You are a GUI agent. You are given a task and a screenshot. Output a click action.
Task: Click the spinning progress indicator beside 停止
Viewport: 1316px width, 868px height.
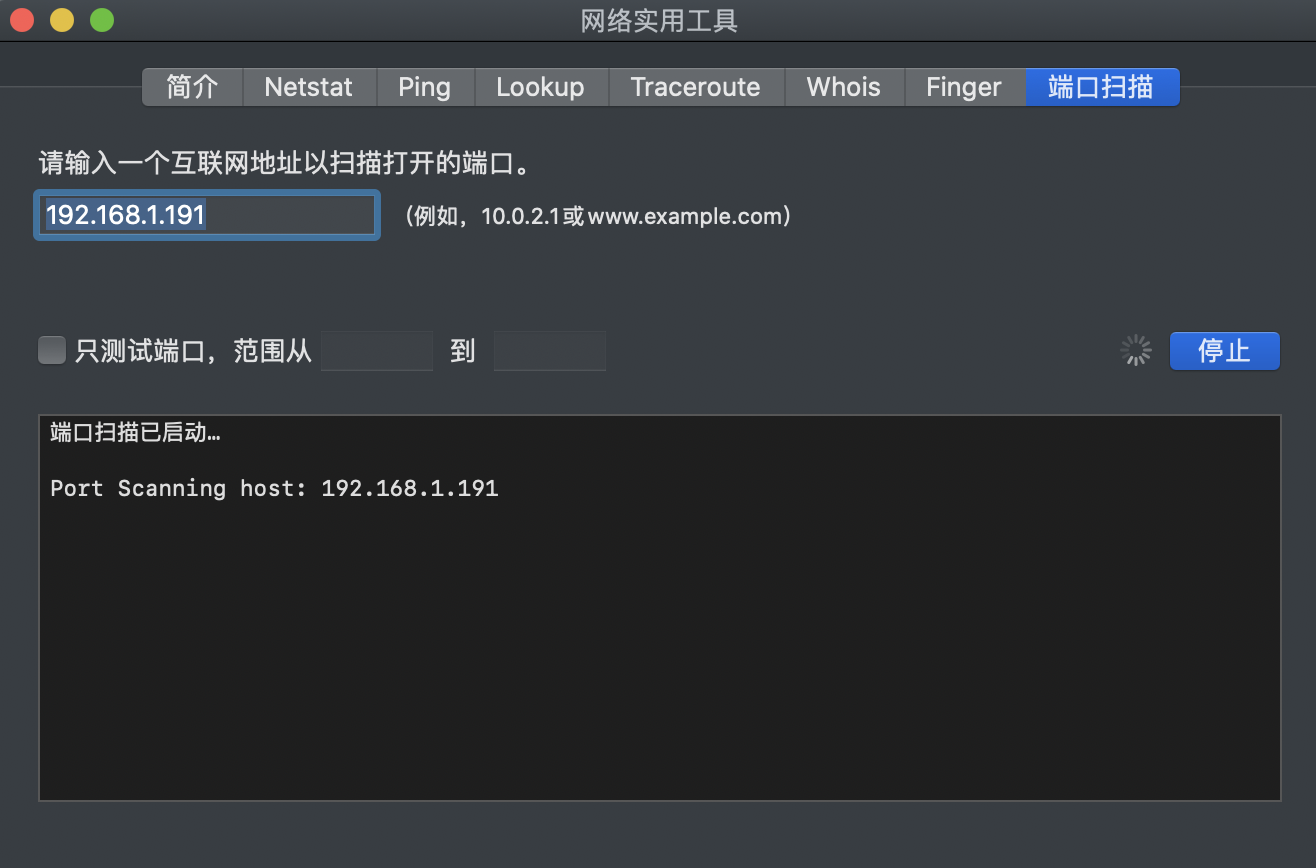(1136, 351)
